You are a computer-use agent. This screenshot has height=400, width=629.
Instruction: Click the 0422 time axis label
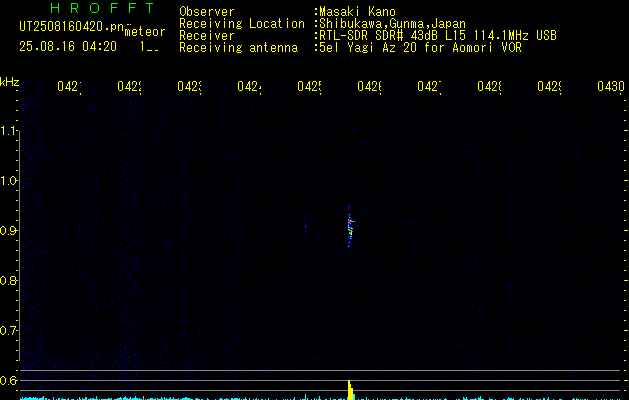click(x=129, y=86)
